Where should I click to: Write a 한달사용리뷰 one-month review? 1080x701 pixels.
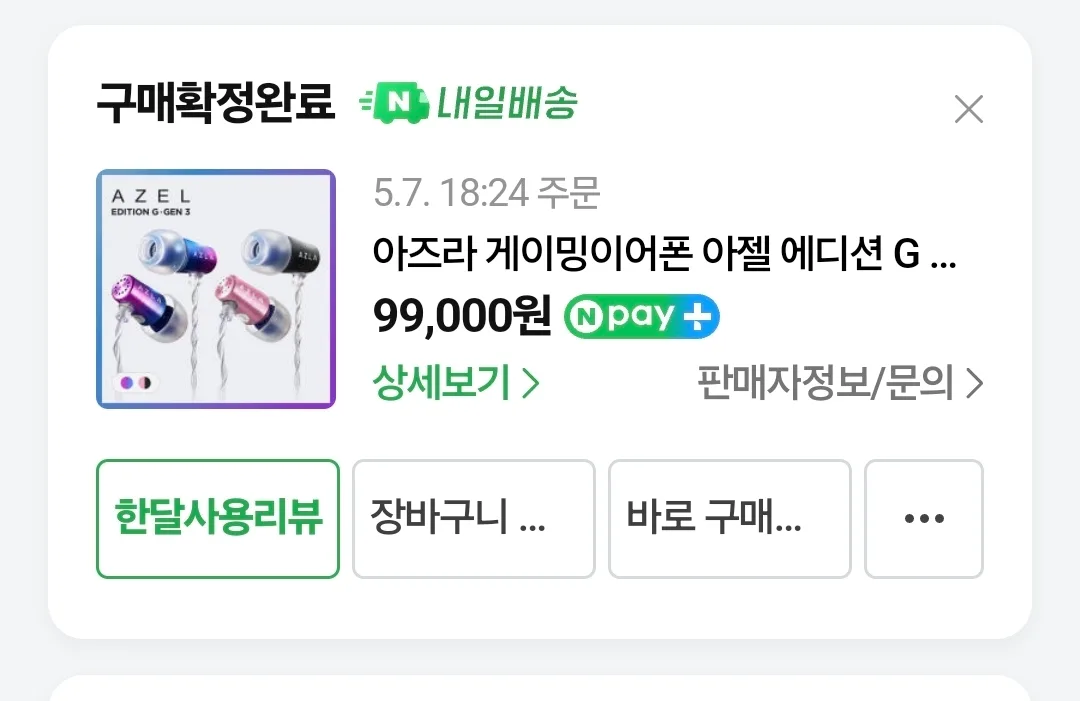coord(218,519)
